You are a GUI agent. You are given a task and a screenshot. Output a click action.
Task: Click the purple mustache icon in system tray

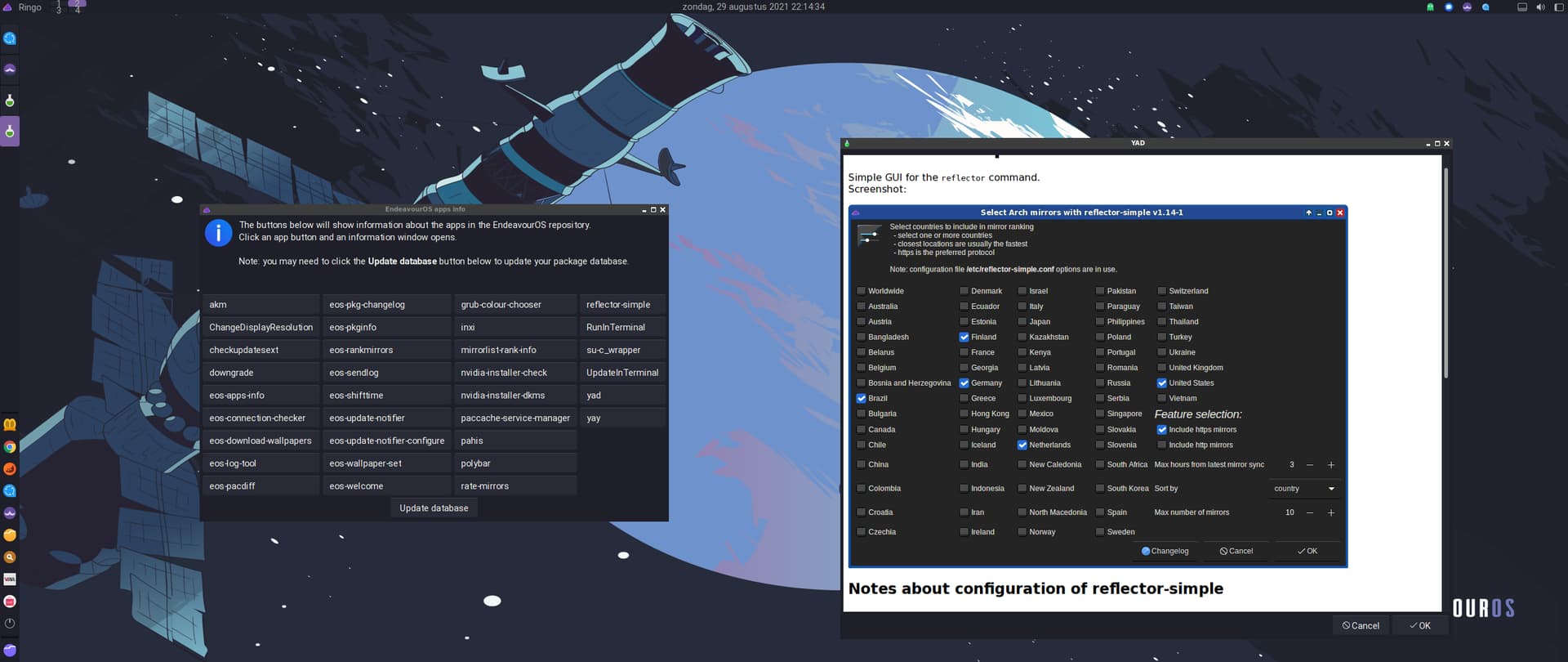(1468, 7)
